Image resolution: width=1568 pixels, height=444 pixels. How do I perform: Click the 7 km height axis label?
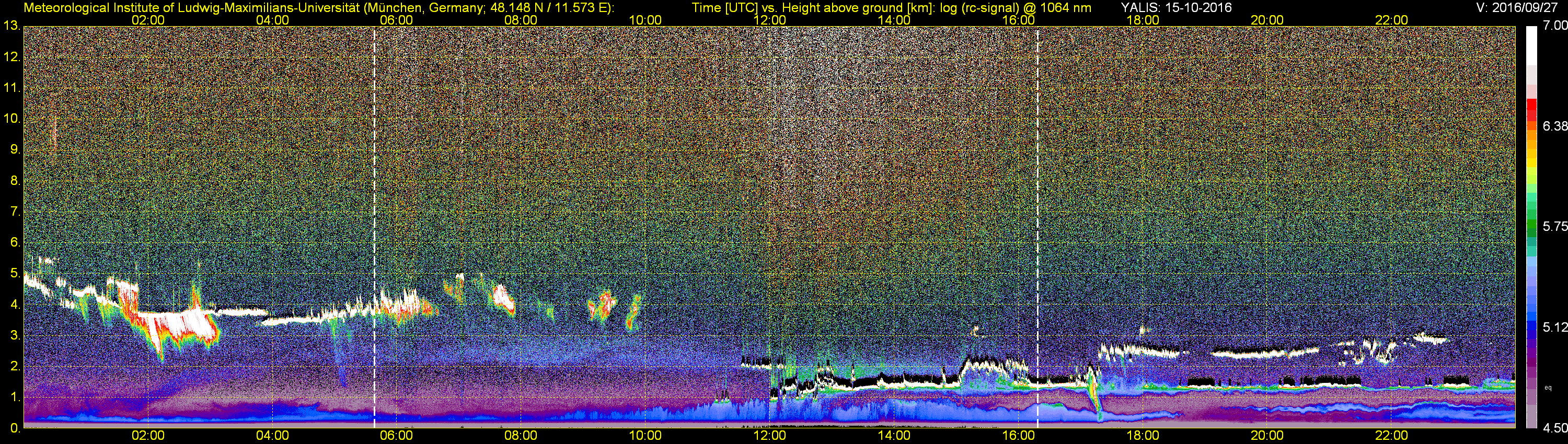(x=14, y=212)
